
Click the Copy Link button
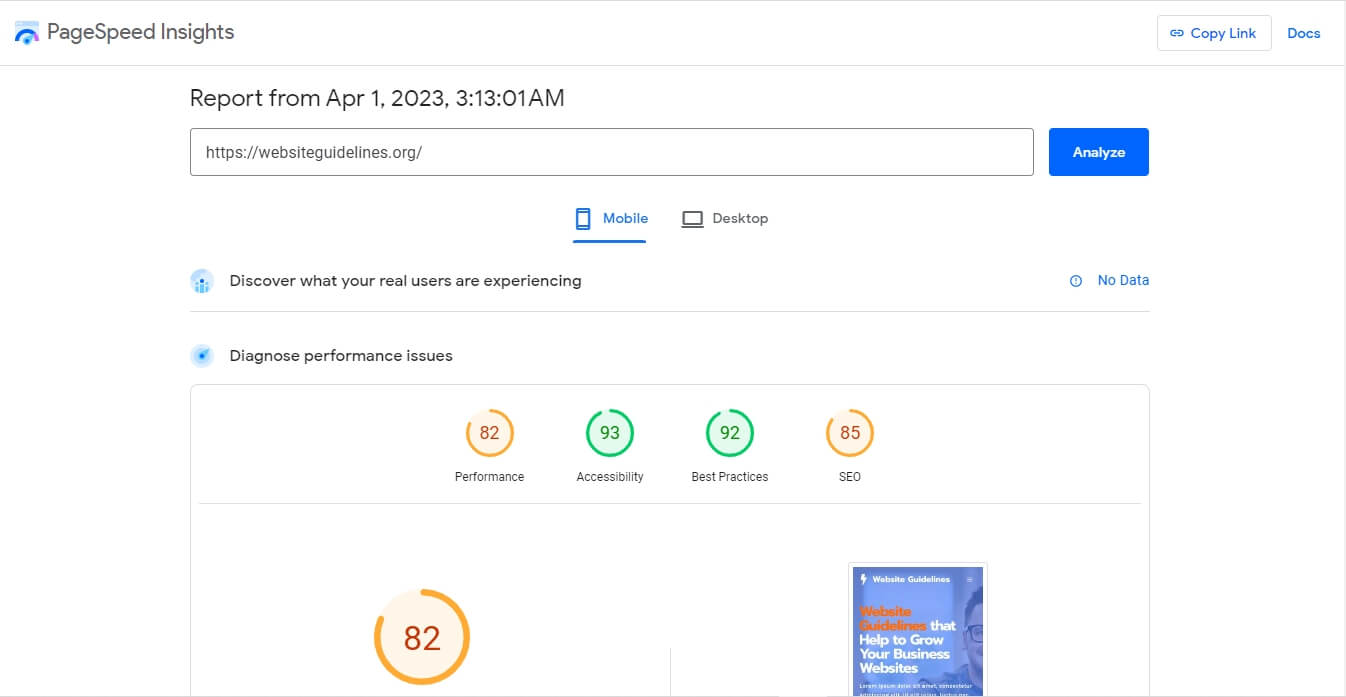1213,33
